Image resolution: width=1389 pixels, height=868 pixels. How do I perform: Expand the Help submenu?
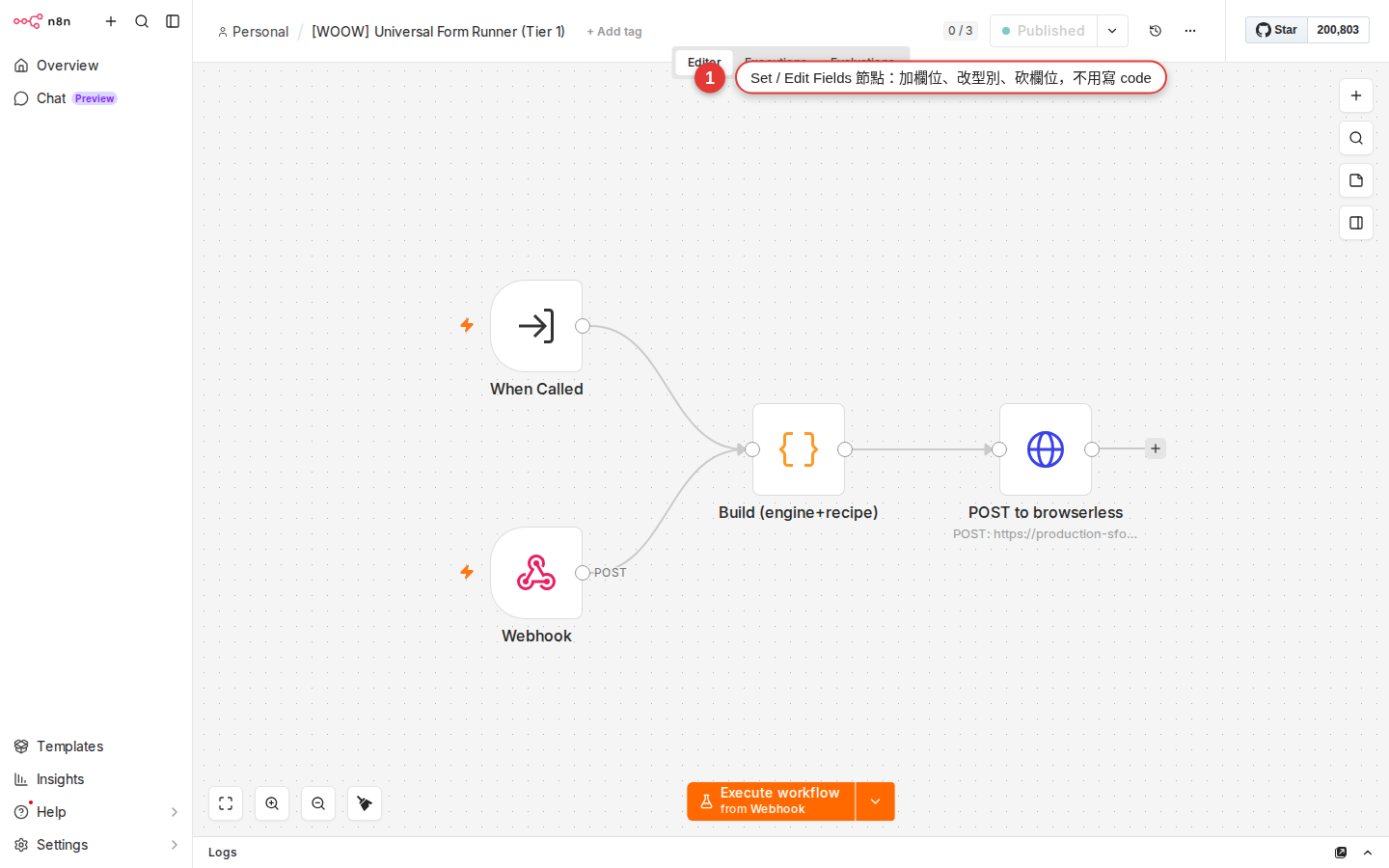click(95, 812)
